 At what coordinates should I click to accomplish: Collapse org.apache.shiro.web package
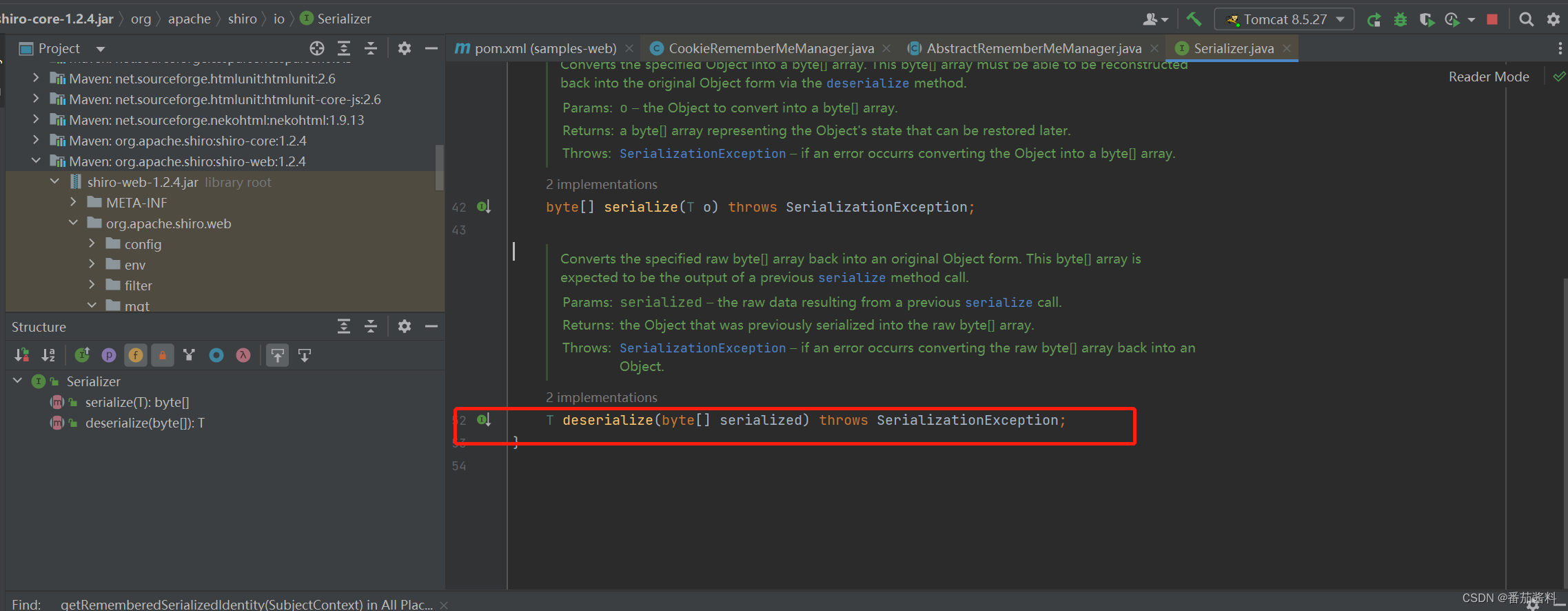click(73, 223)
